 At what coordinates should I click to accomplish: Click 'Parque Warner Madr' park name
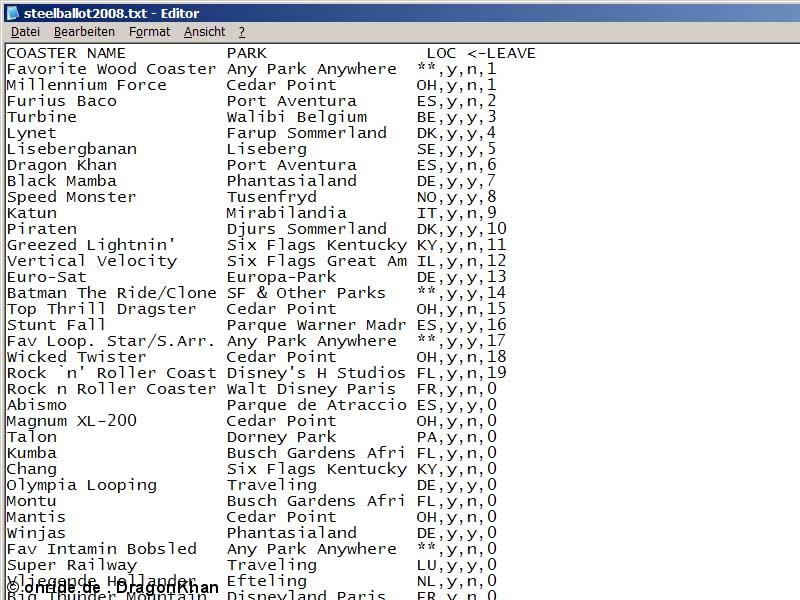(x=317, y=325)
